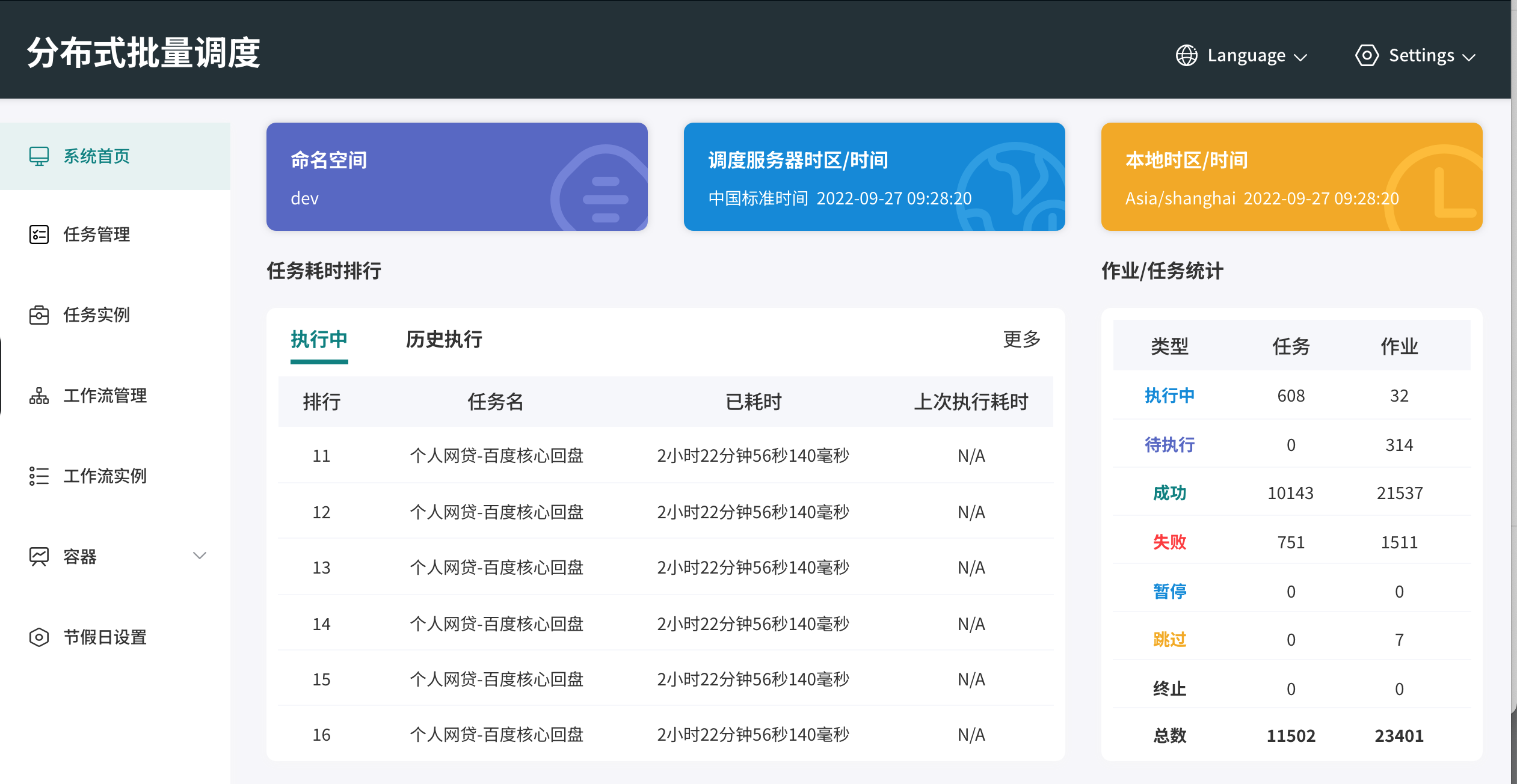Click task name in rank 16 row
Screen dimensions: 1517x784
tap(497, 735)
